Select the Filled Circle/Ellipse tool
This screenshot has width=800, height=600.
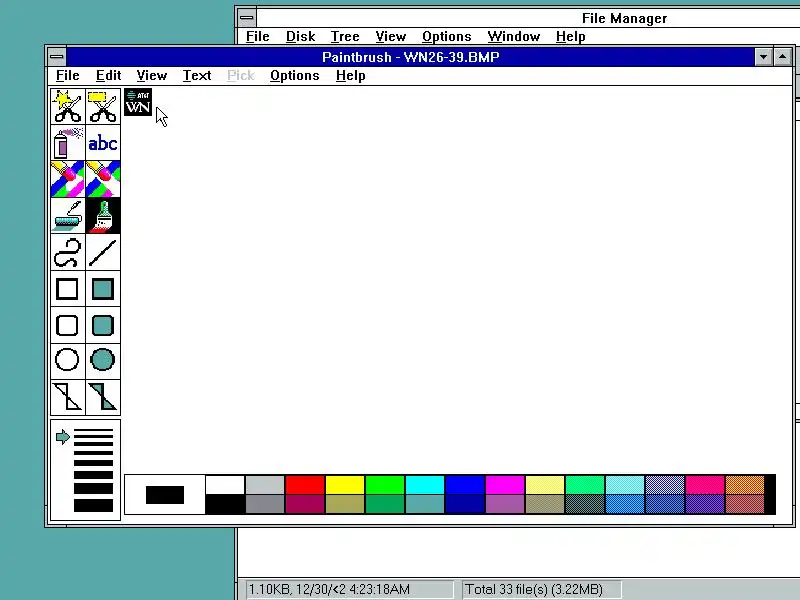coord(103,360)
